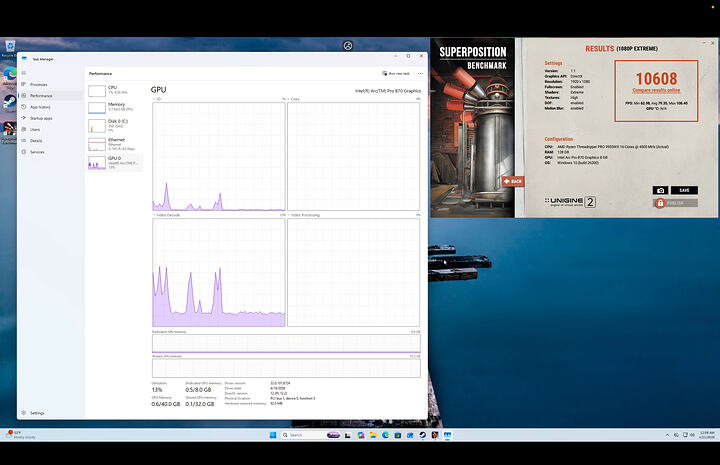
Task: Open the Video Decode graph dropdown
Action: pos(166,215)
